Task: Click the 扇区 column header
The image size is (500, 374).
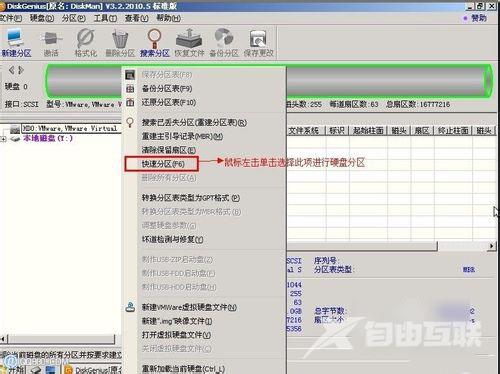Action: pyautogui.click(x=422, y=130)
